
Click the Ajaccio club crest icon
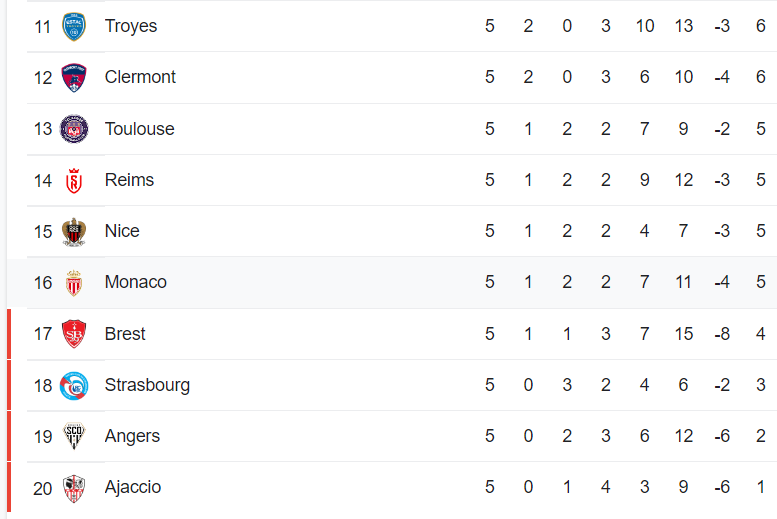tap(74, 488)
